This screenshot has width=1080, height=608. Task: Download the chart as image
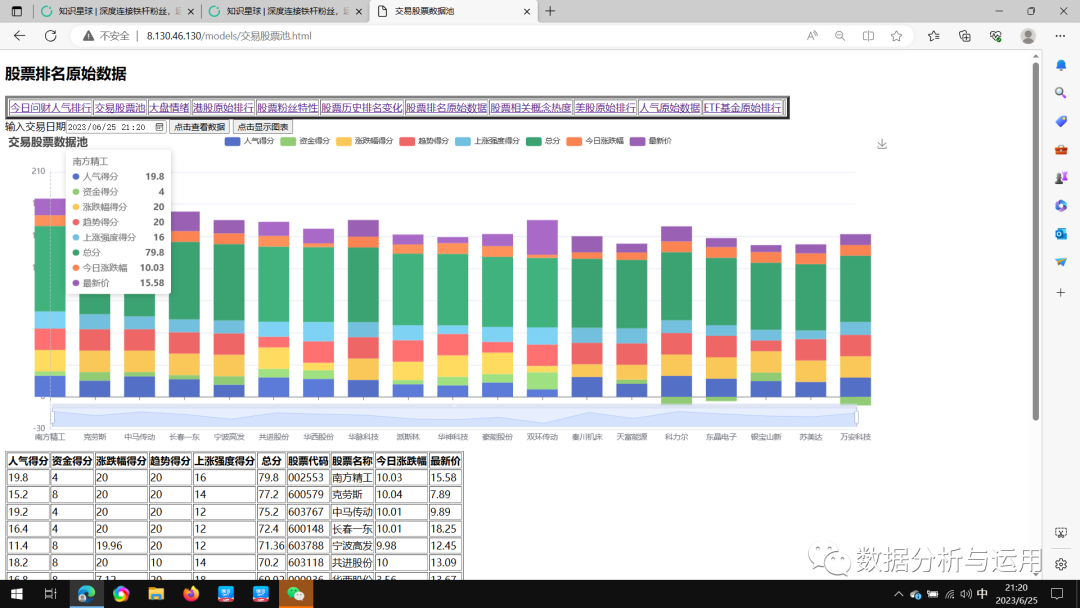click(882, 144)
